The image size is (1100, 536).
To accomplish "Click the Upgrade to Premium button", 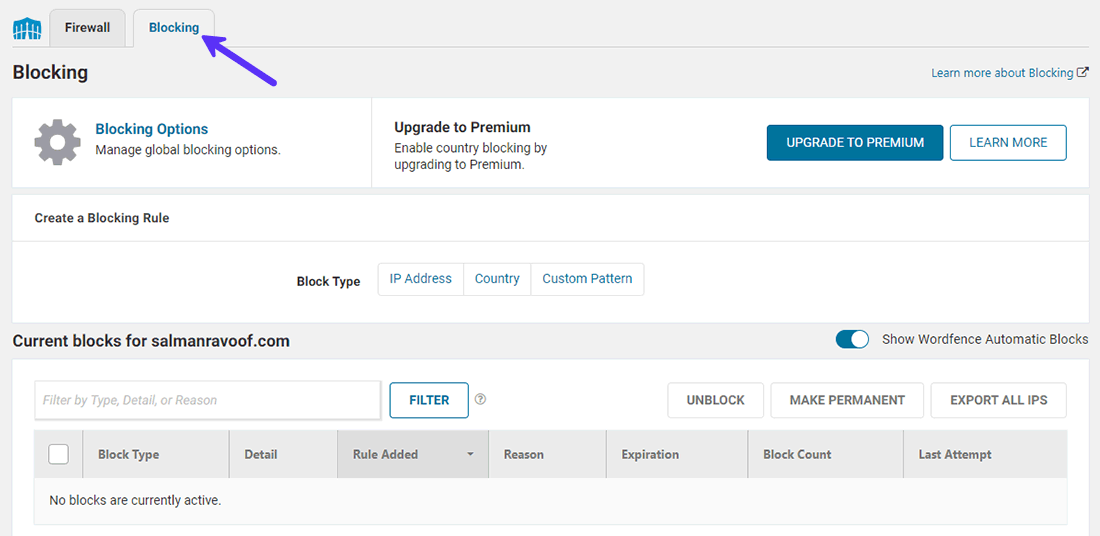I will (x=854, y=142).
